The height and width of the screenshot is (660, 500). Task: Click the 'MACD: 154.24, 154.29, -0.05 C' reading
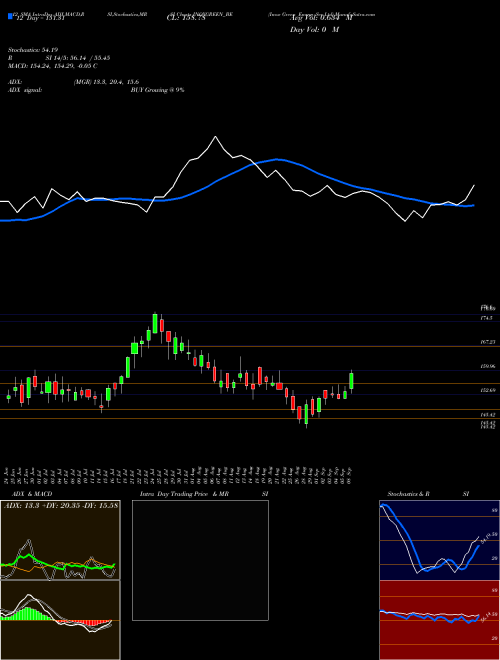pyautogui.click(x=53, y=66)
